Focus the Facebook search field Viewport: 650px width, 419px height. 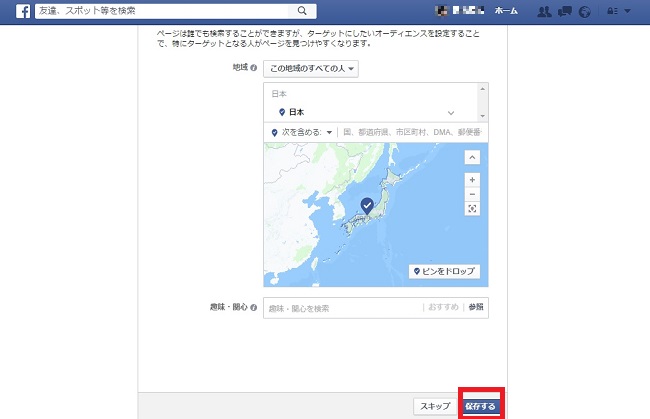(x=162, y=11)
